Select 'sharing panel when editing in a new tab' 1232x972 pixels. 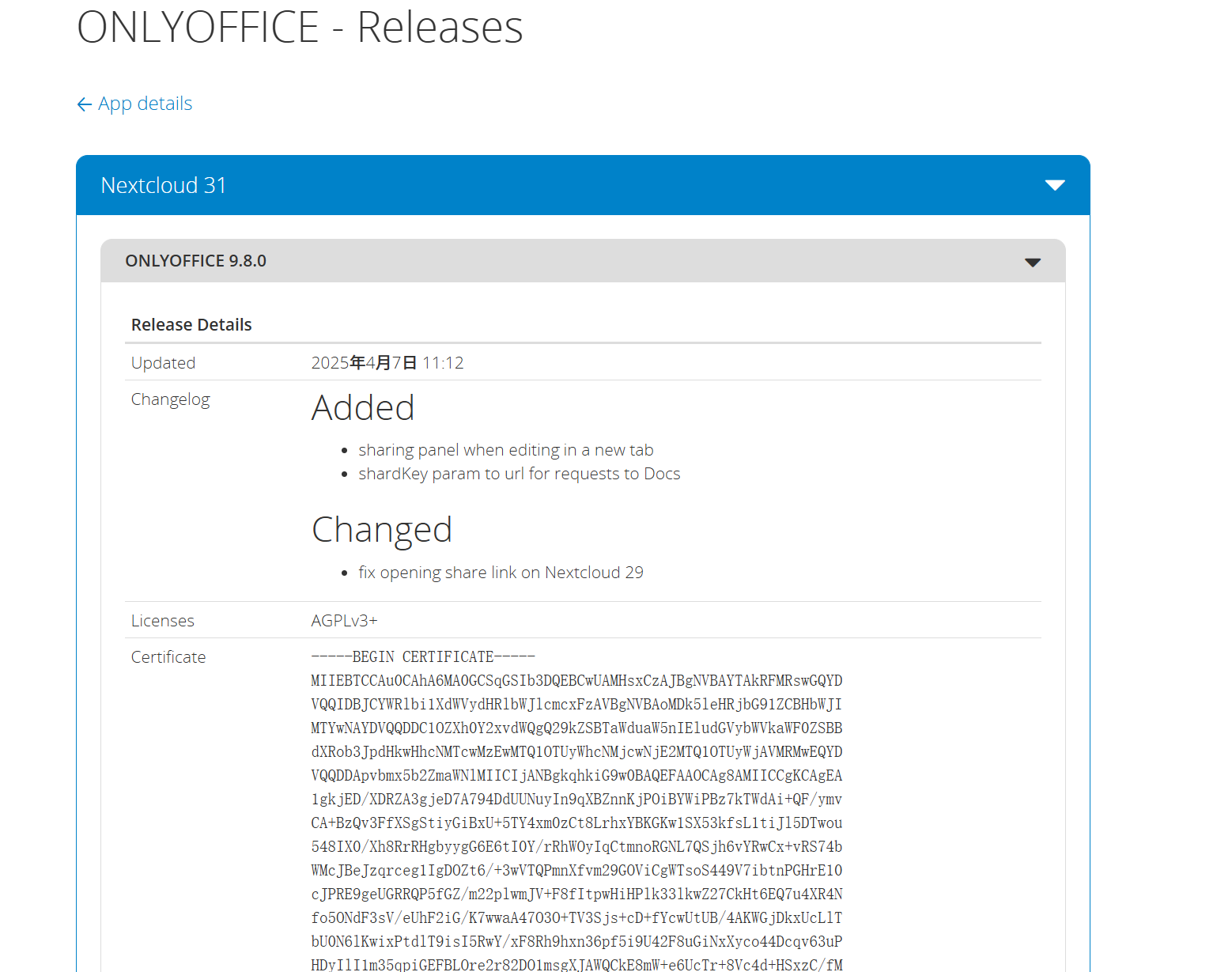[x=506, y=450]
